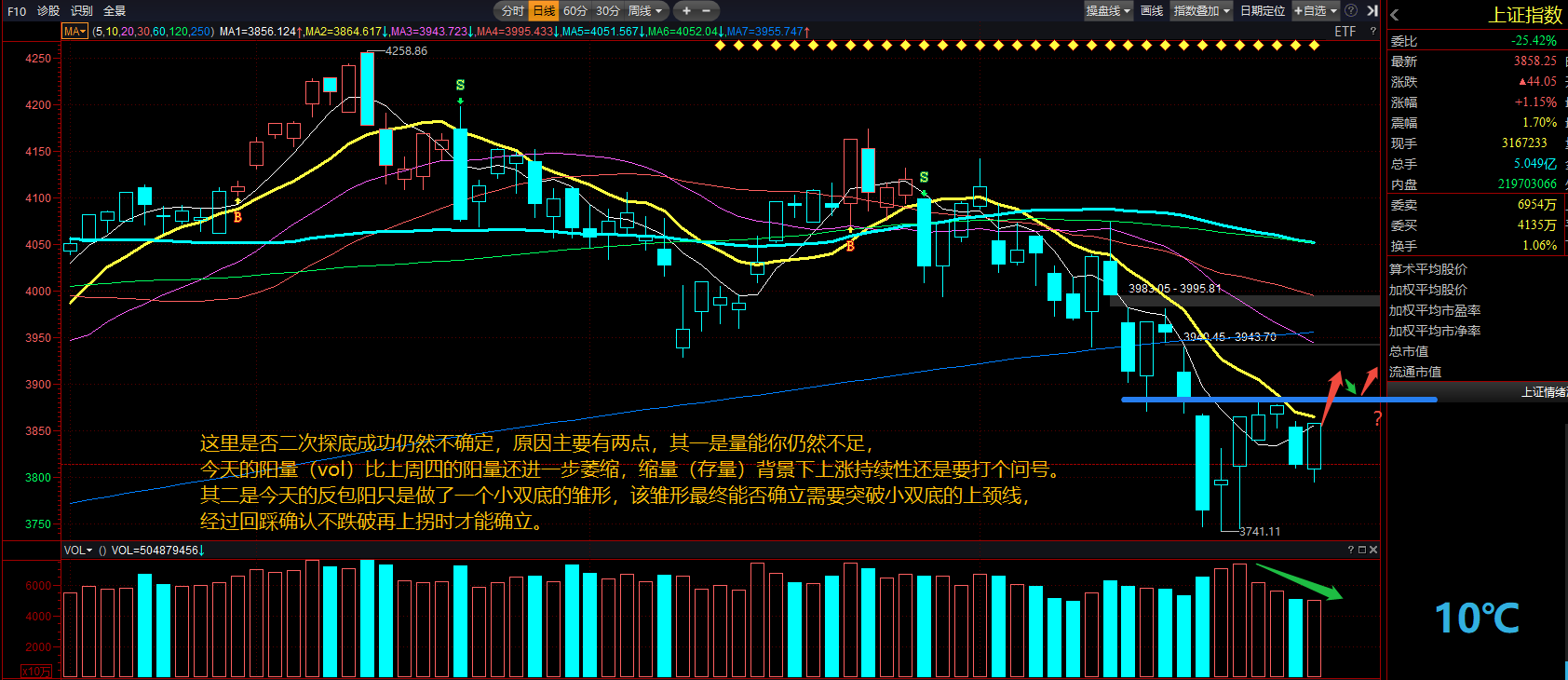1568x680 pixels.
Task: Click the skip-to-end arrow icon at the toolbar's right
Action: pyautogui.click(x=1372, y=11)
